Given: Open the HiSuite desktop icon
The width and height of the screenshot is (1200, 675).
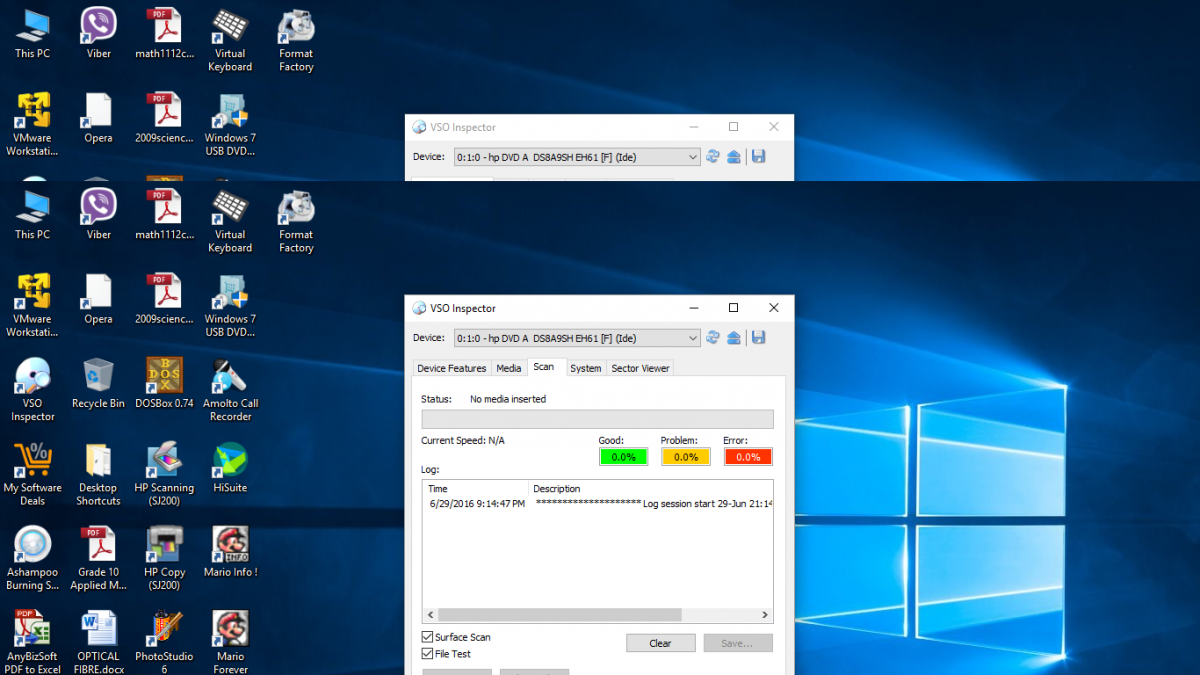Looking at the screenshot, I should (x=230, y=468).
